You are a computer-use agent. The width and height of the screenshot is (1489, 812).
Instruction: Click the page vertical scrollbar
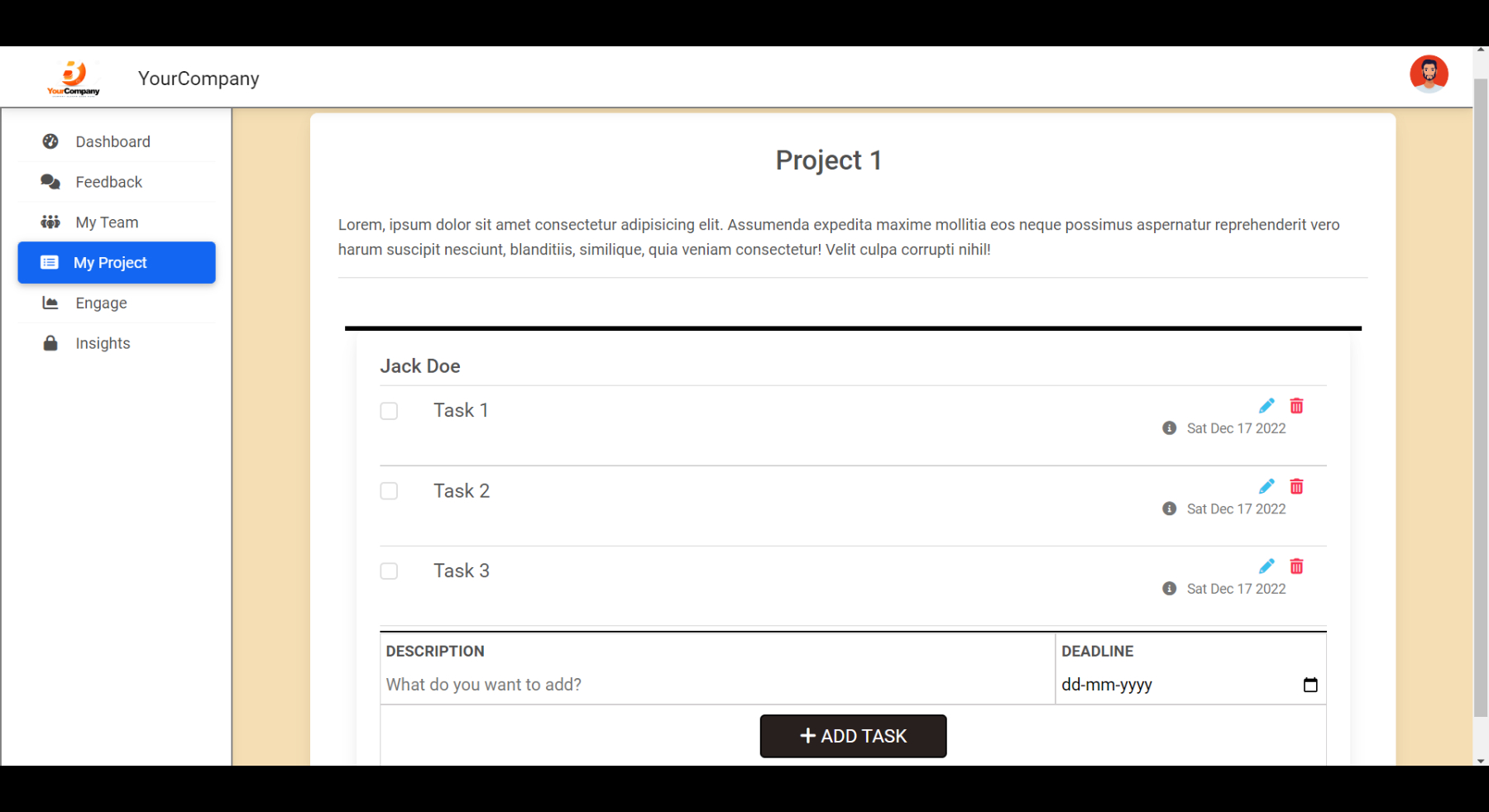[1481, 397]
